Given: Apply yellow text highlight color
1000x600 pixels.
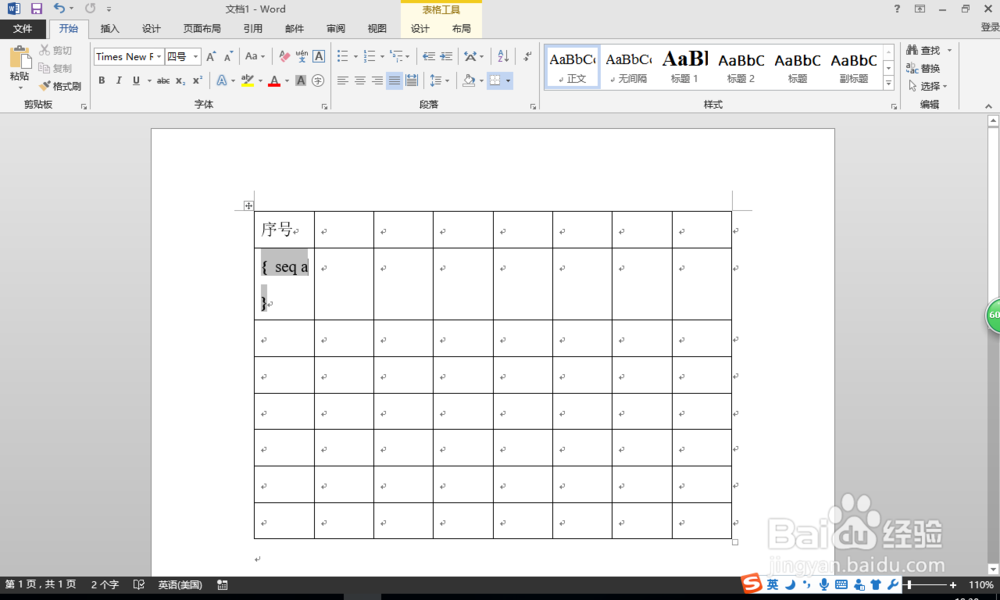Looking at the screenshot, I should [248, 80].
